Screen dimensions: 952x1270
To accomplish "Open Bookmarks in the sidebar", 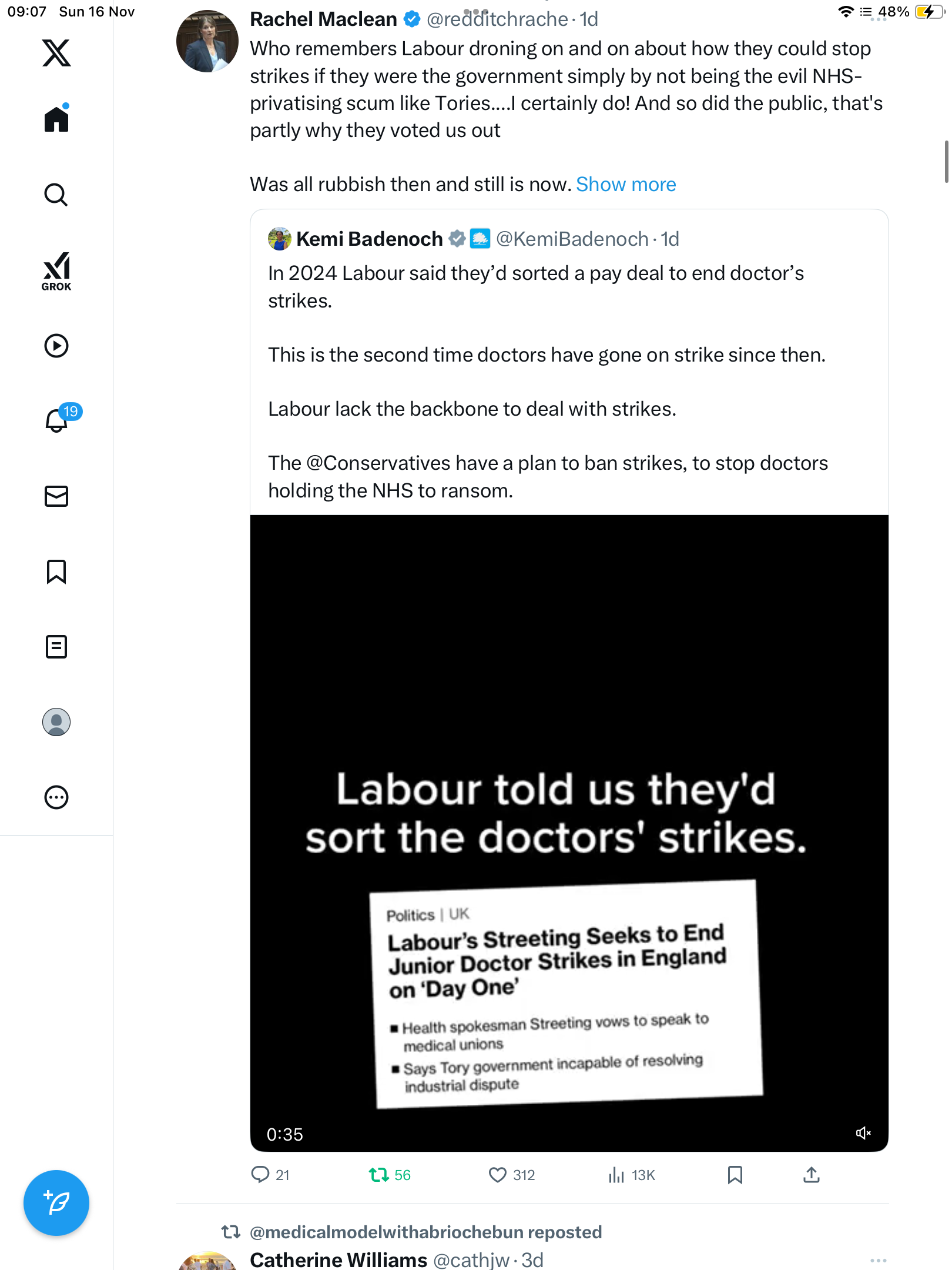I will [56, 571].
